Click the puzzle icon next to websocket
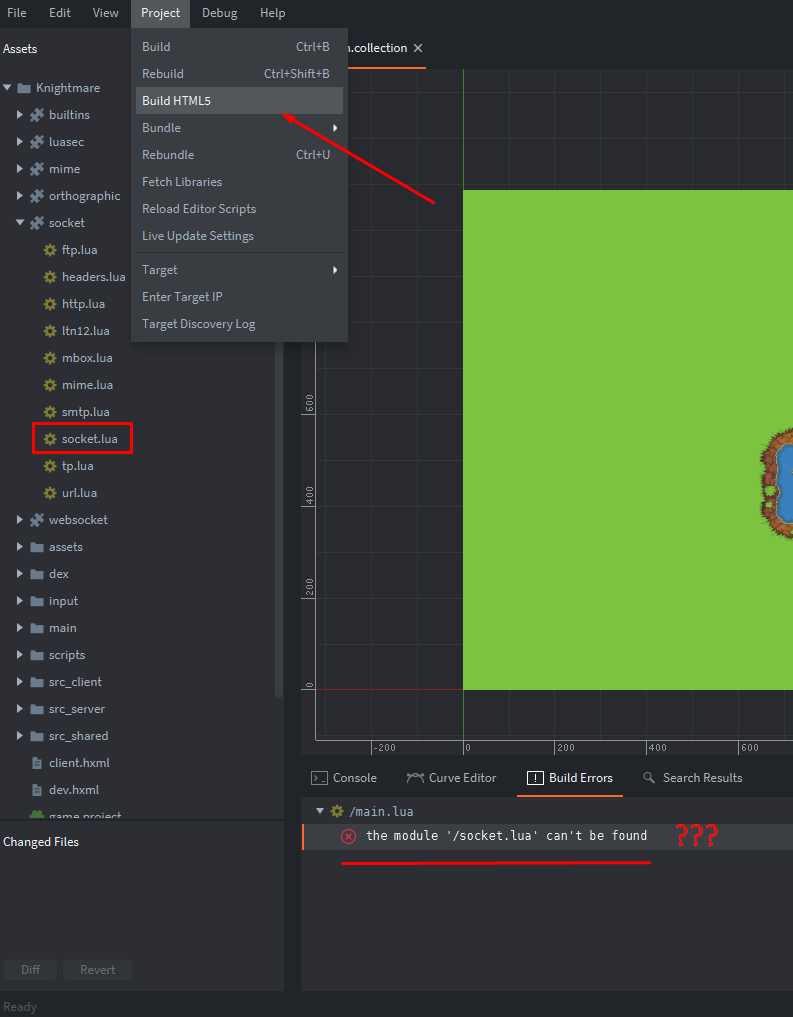The image size is (793, 1017). point(37,520)
